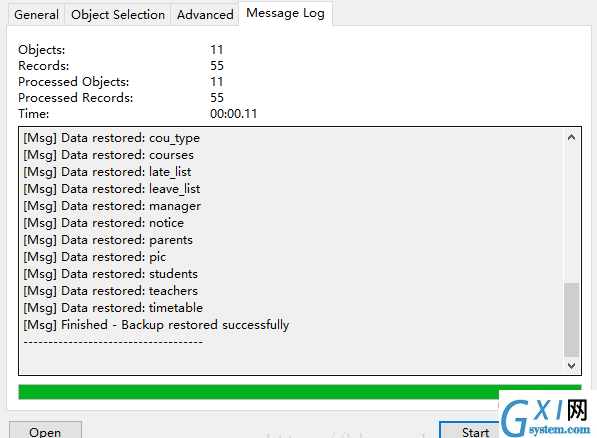Select log line 'Data restored: teachers'
597x438 pixels.
(110, 291)
